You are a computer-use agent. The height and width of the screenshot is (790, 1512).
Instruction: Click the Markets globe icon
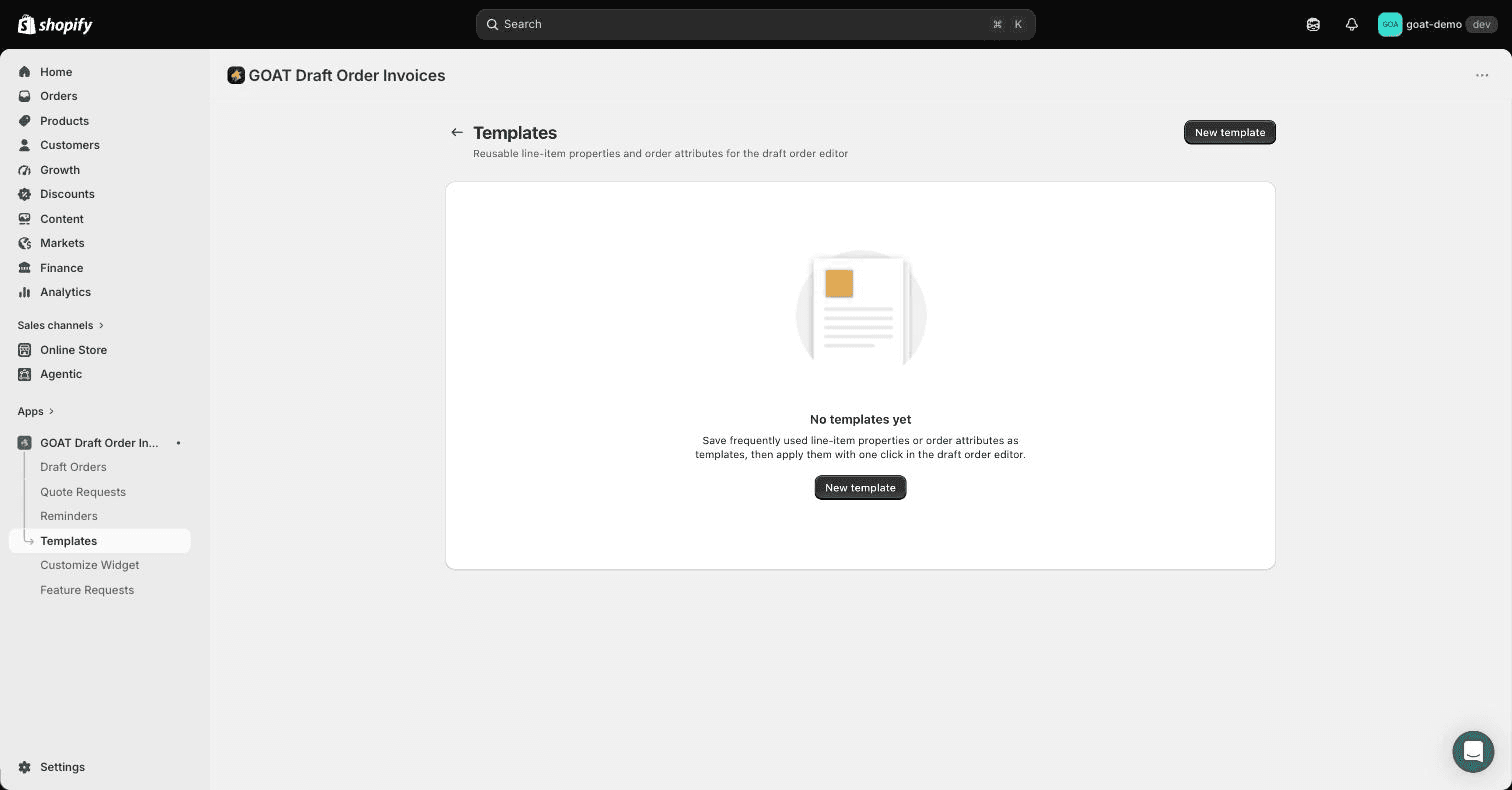coord(25,243)
